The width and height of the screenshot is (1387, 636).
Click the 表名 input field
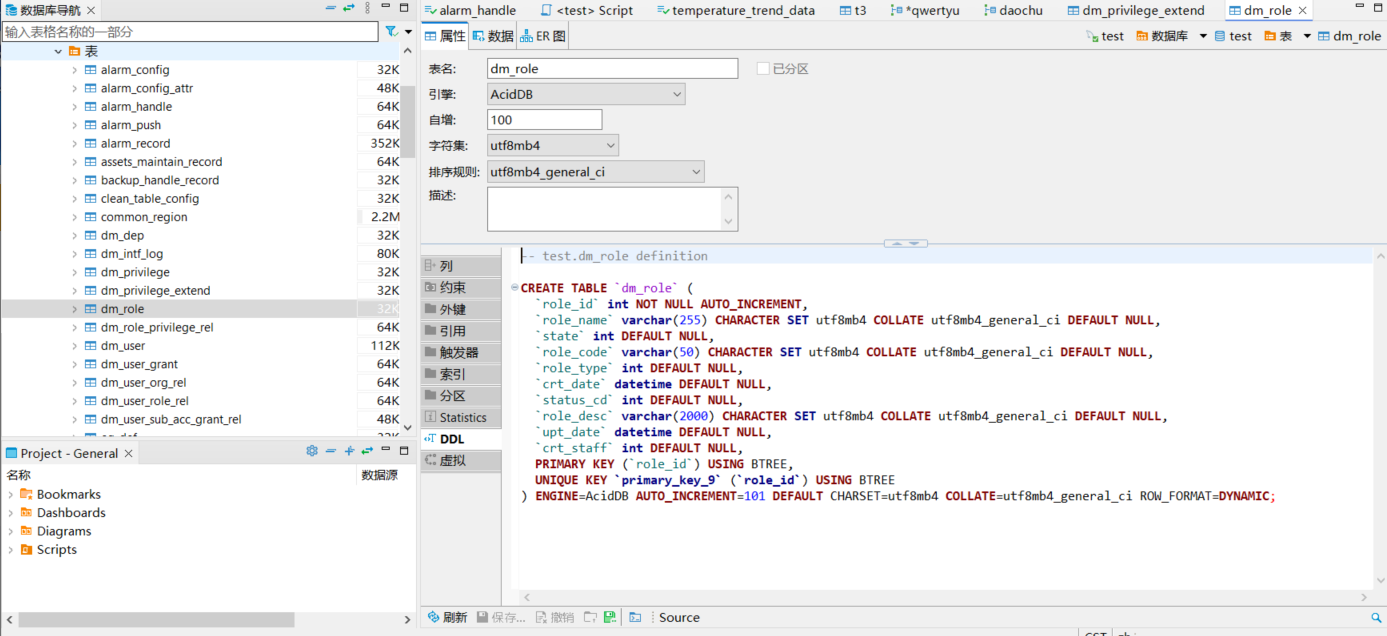click(x=612, y=69)
